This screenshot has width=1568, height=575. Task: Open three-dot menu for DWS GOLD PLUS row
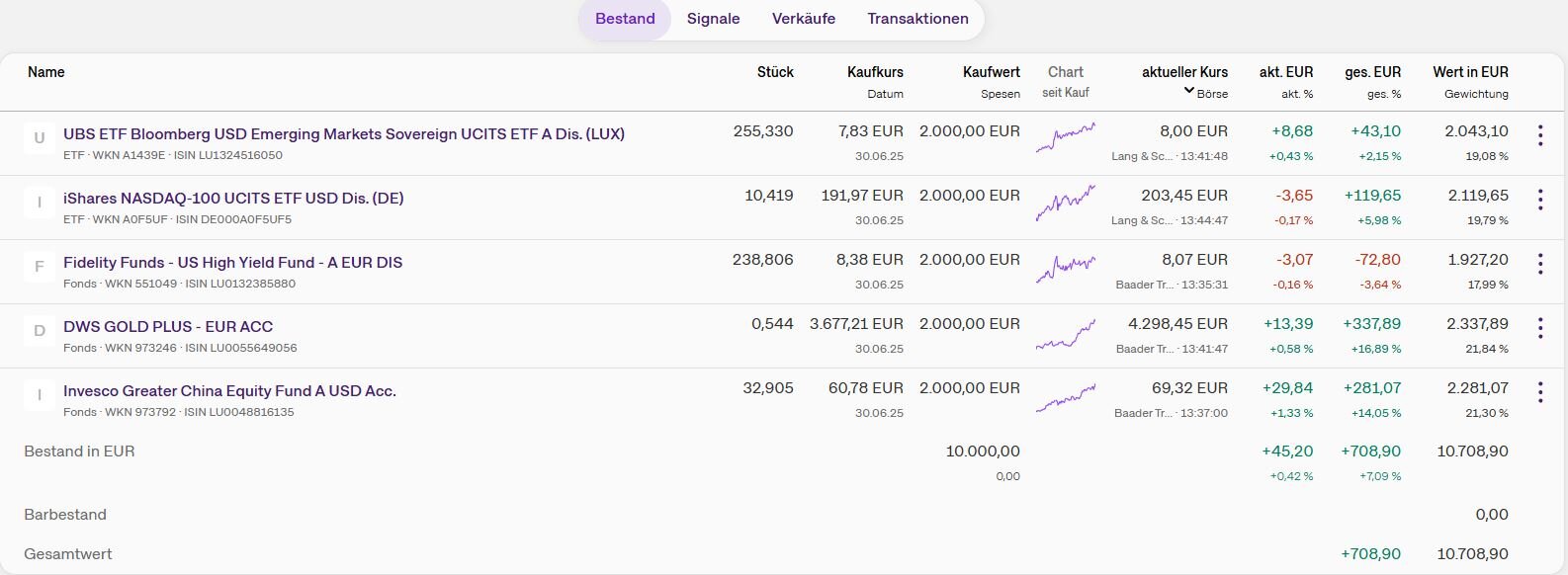tap(1539, 329)
